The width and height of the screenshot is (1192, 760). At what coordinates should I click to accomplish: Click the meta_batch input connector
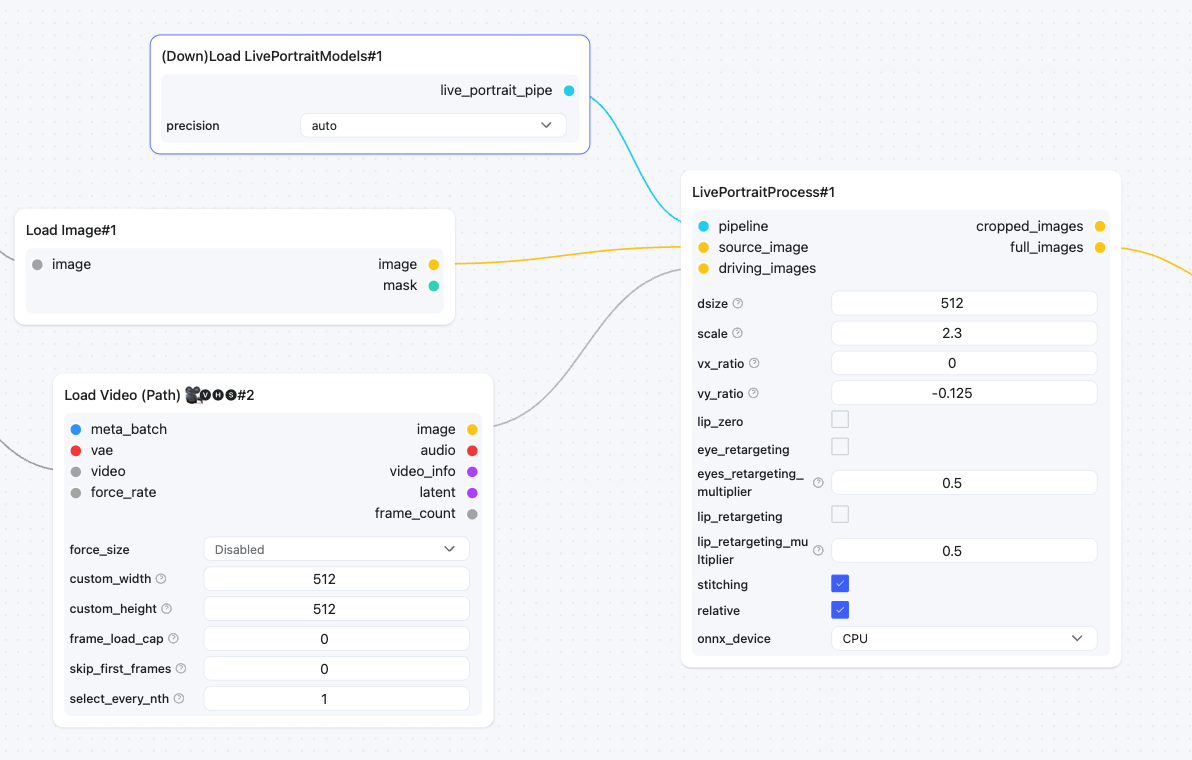[76, 429]
